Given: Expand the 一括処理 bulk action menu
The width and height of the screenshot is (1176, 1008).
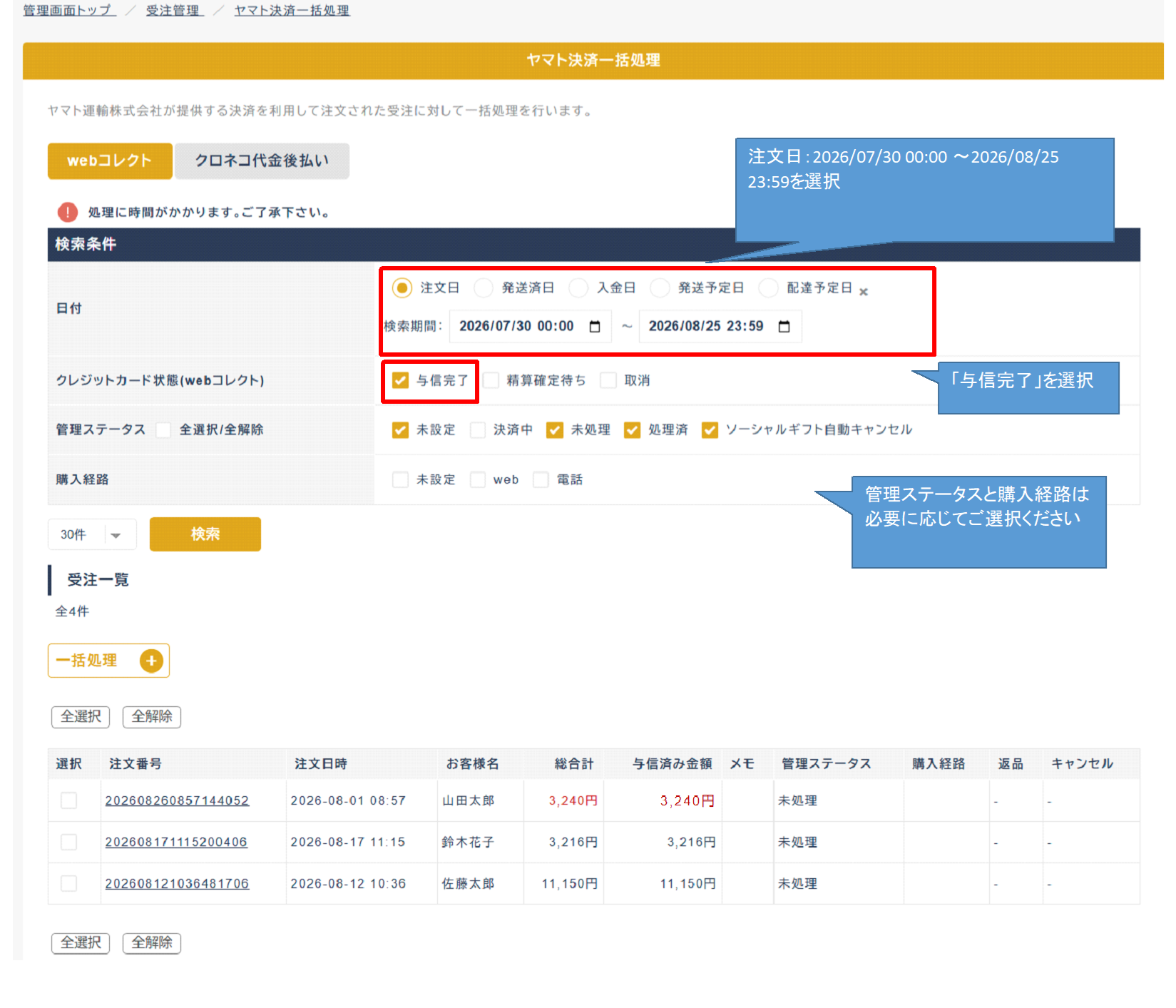Looking at the screenshot, I should 108,661.
